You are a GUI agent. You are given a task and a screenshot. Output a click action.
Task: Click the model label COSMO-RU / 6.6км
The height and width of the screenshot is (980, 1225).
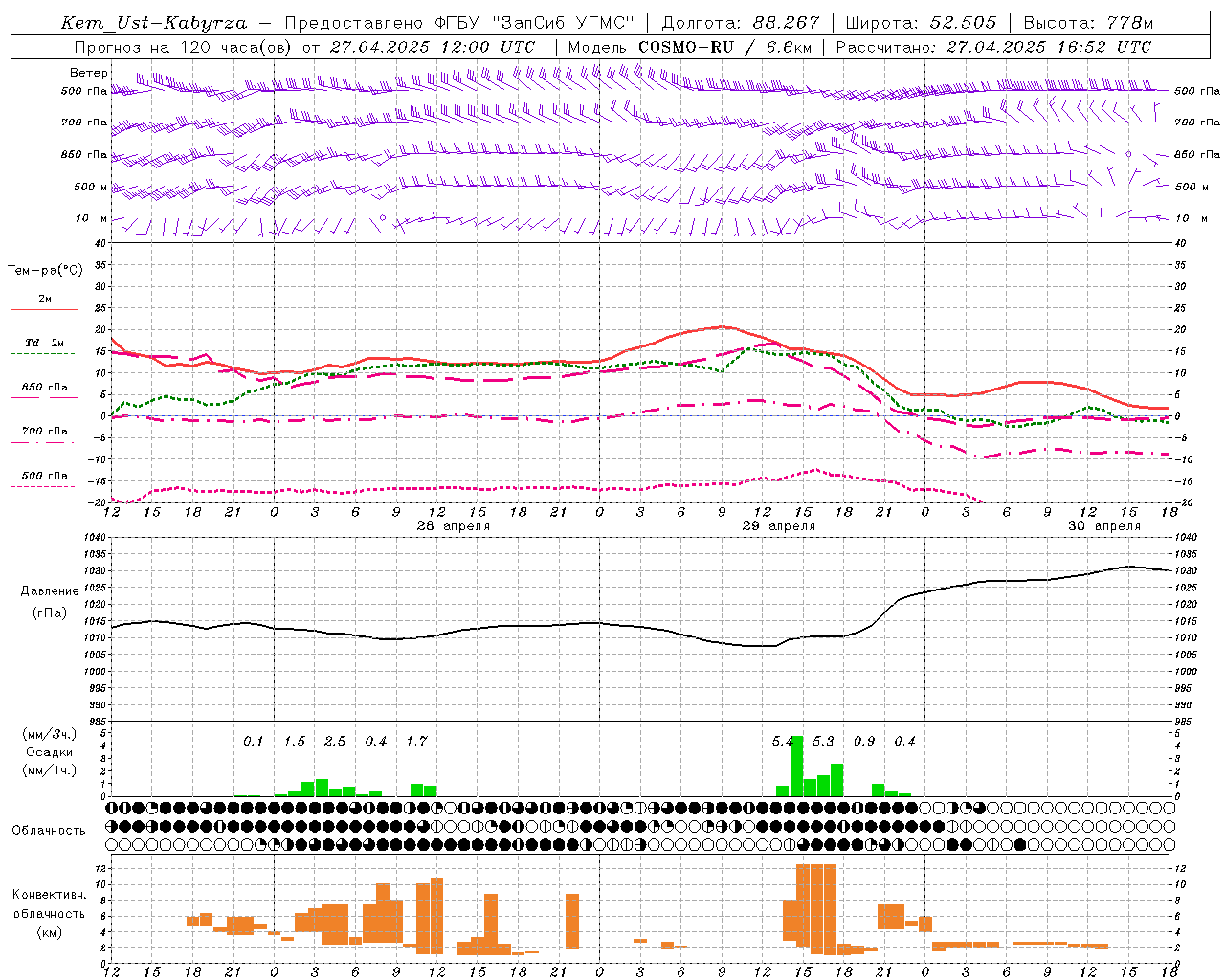pyautogui.click(x=724, y=47)
